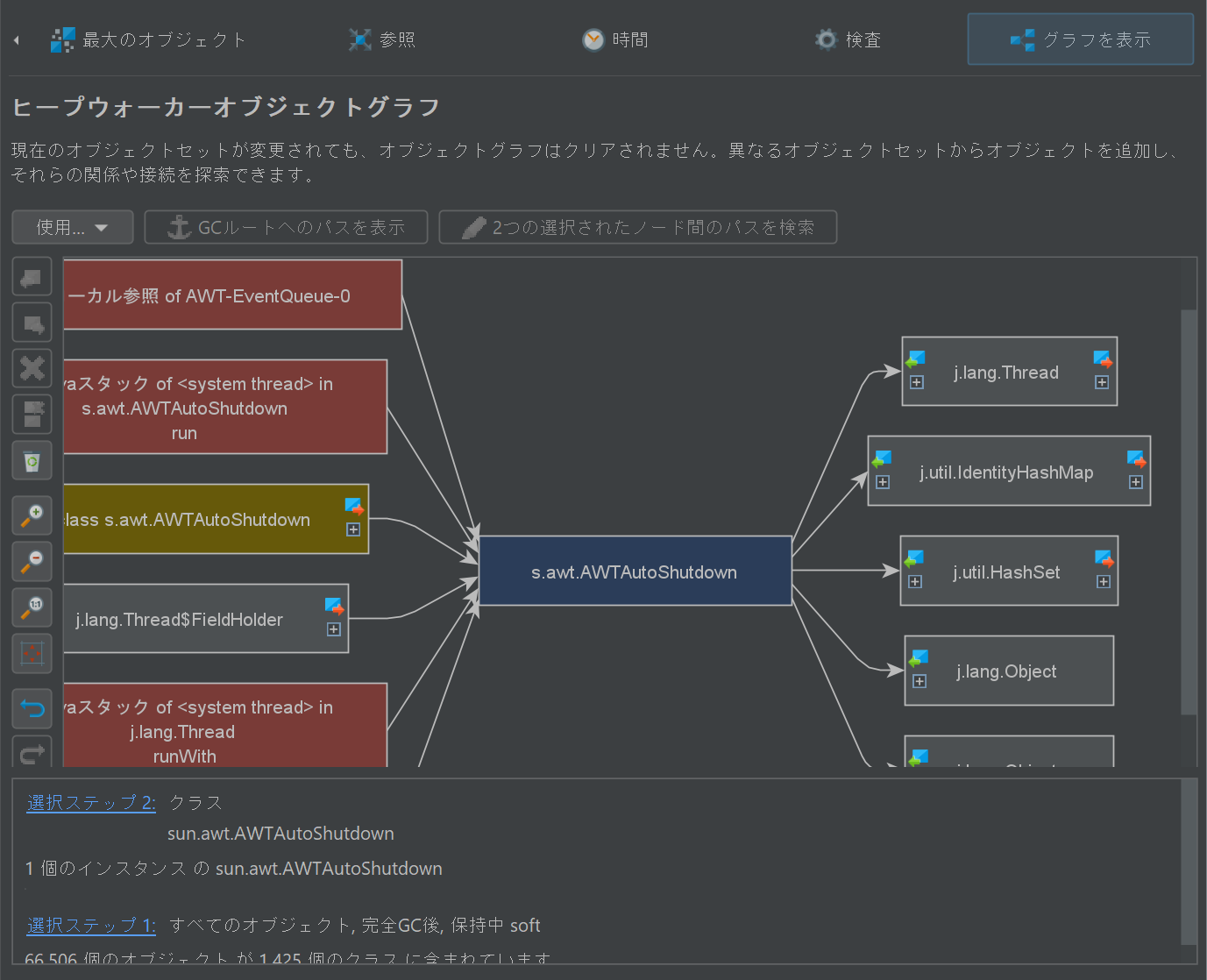
Task: Expand plus box left of j.util.IdentityHashMap
Action: [x=883, y=482]
